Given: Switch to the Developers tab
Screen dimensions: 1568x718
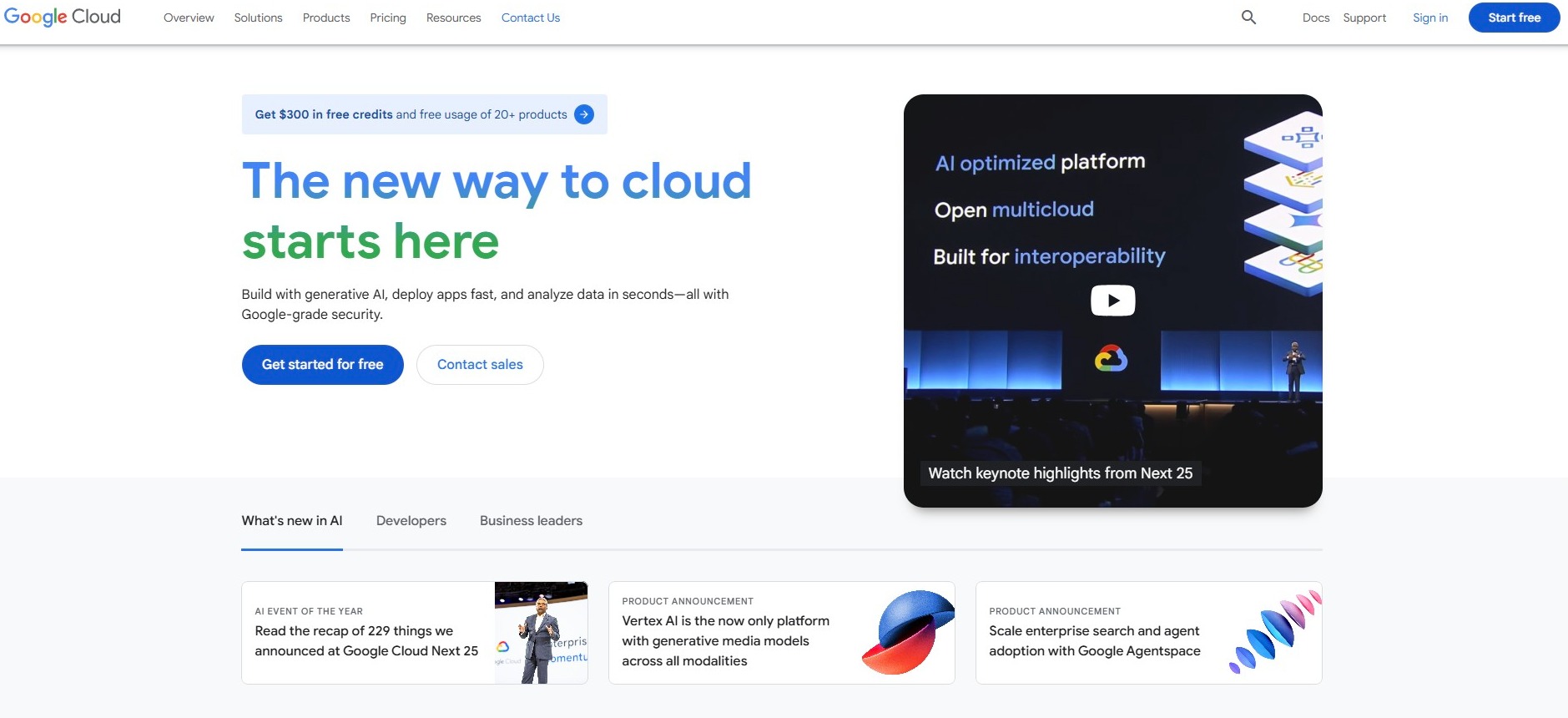Looking at the screenshot, I should coord(411,521).
